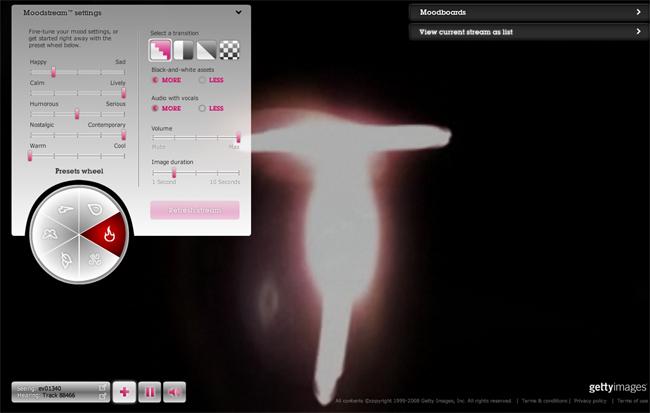
Task: Select the diagonal wipe transition icon
Action: coord(206,50)
